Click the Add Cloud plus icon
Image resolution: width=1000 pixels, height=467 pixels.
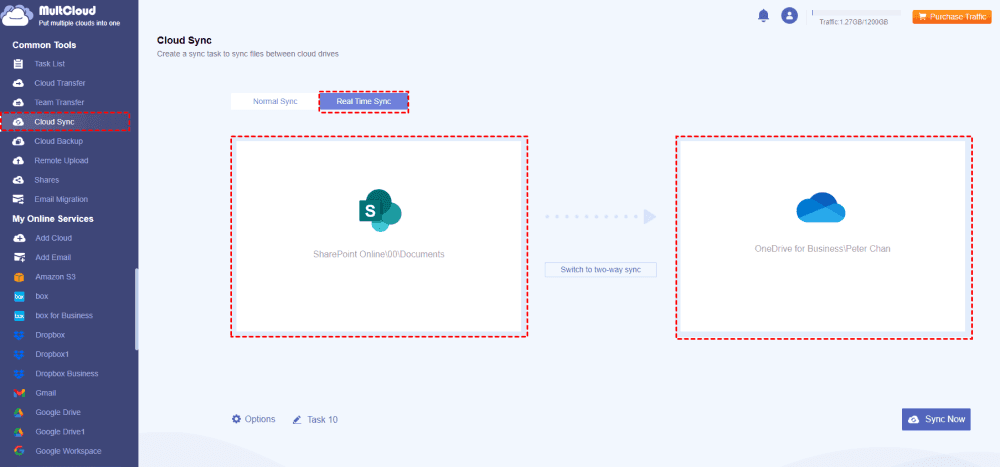[19, 238]
